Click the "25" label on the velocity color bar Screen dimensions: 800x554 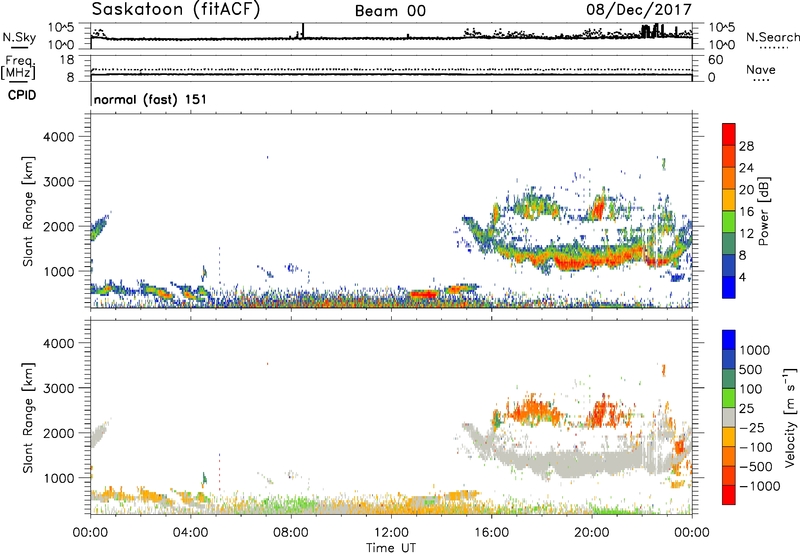[747, 409]
